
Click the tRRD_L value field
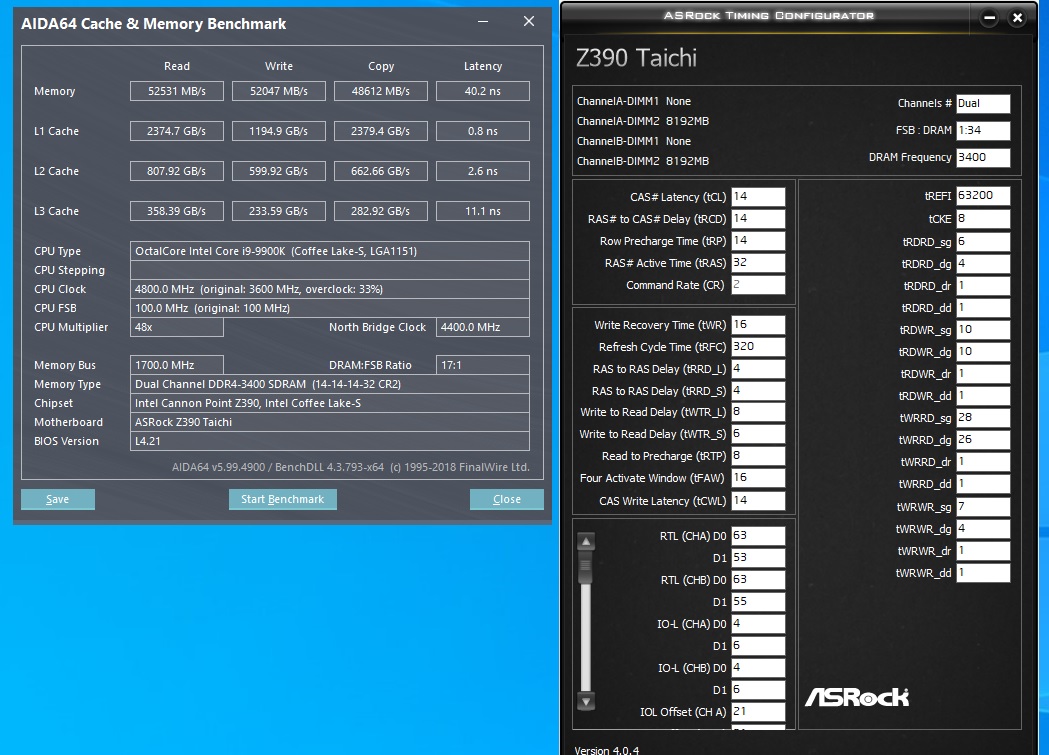758,369
